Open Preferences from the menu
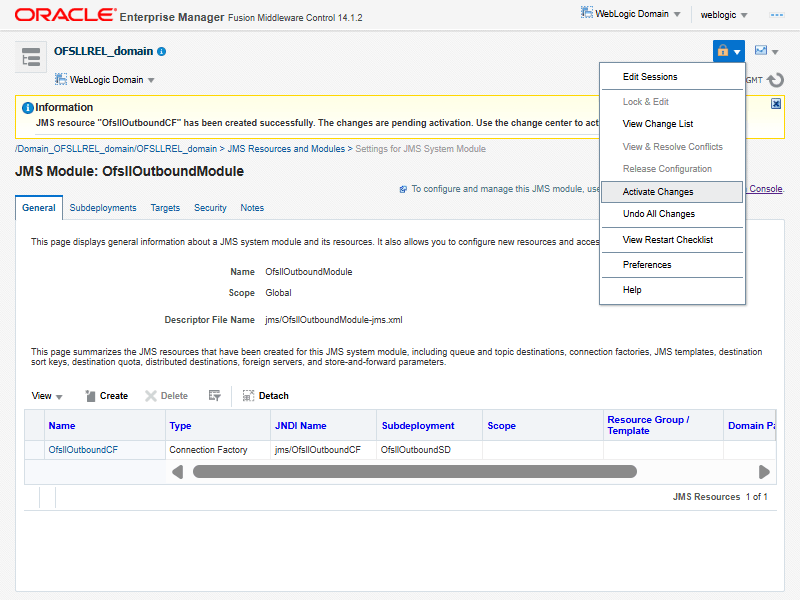 [646, 264]
